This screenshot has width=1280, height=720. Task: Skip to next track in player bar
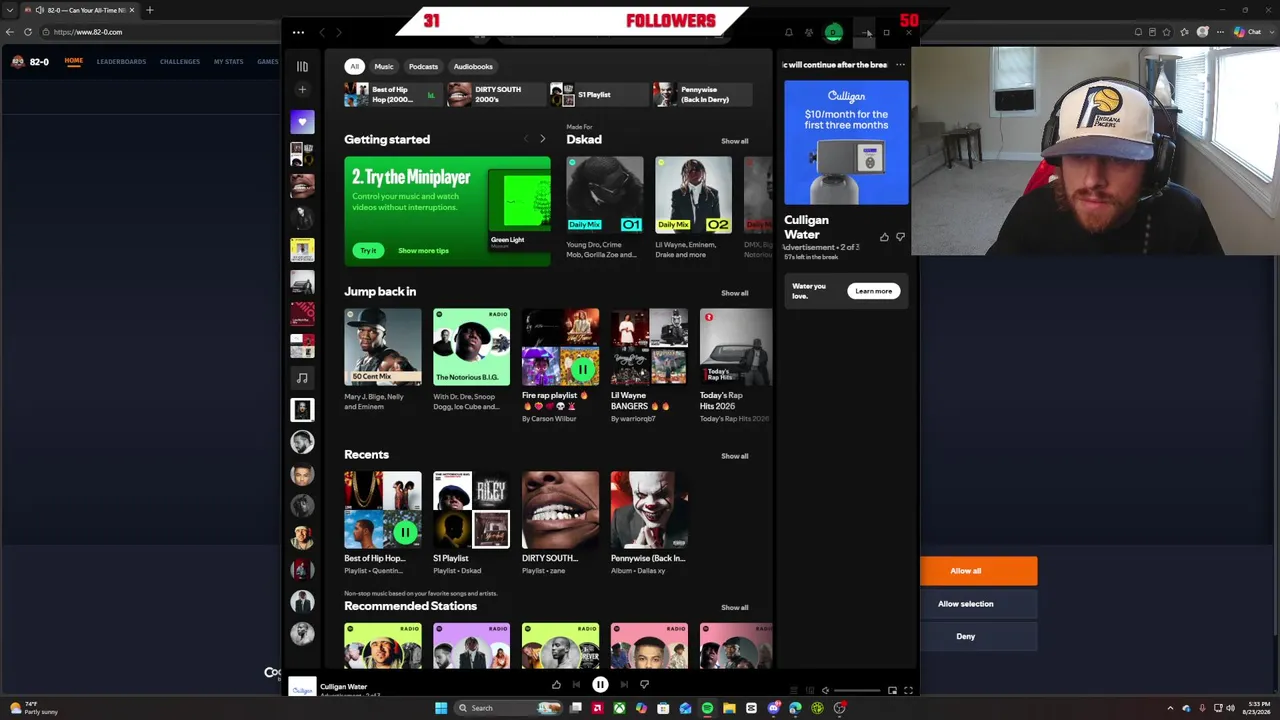624,685
